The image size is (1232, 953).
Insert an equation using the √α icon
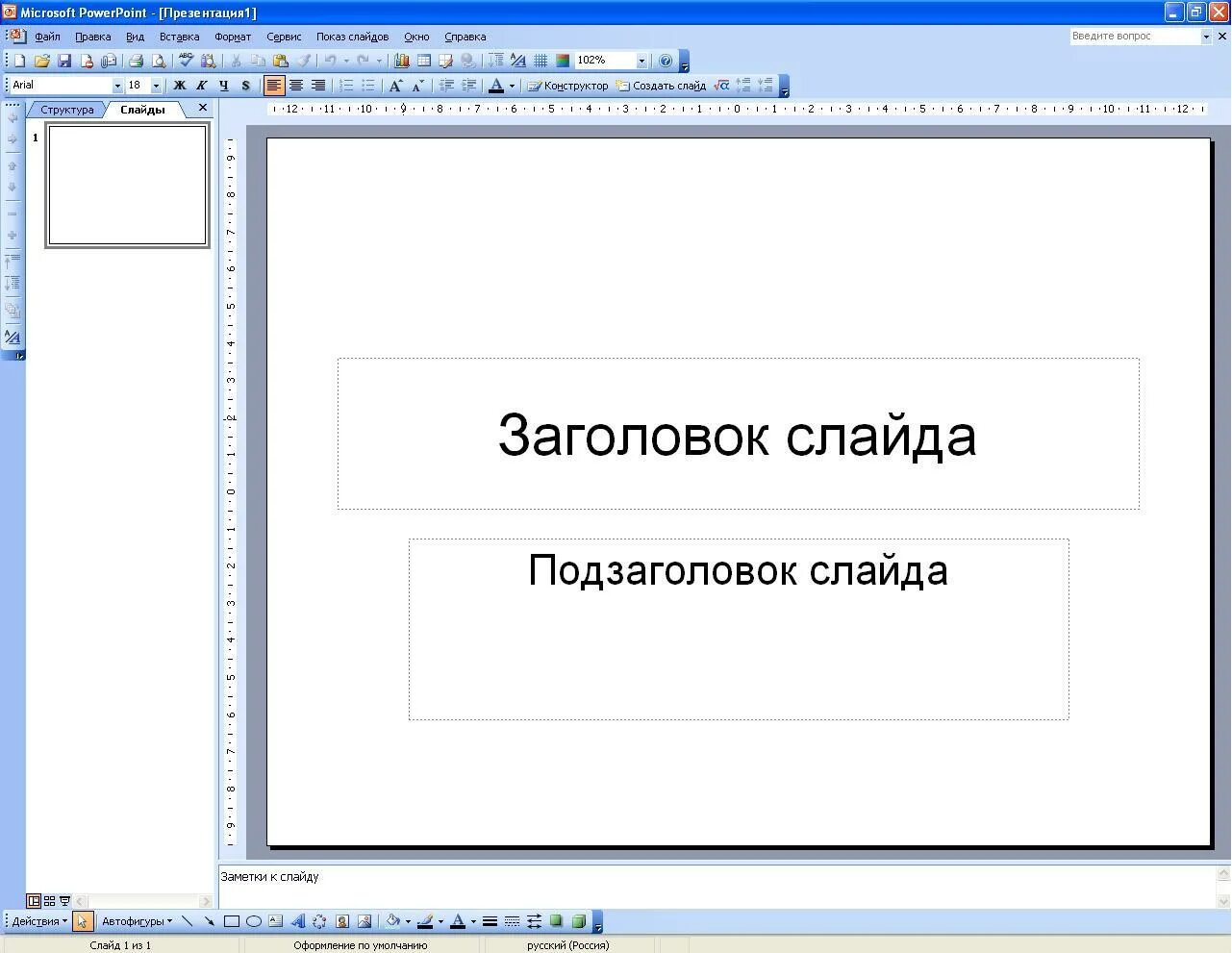pos(721,86)
